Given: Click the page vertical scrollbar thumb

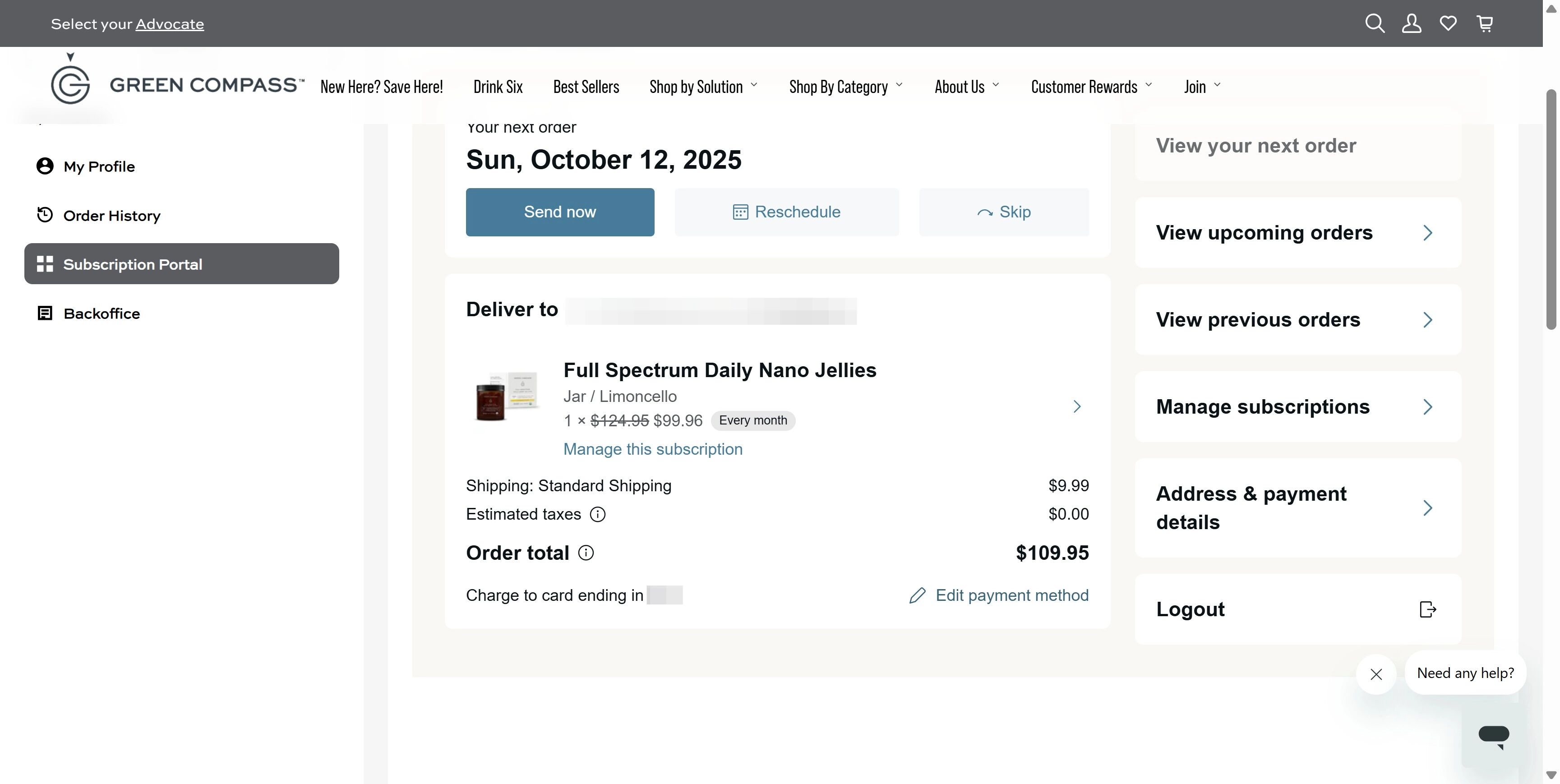Looking at the screenshot, I should pyautogui.click(x=1551, y=209).
